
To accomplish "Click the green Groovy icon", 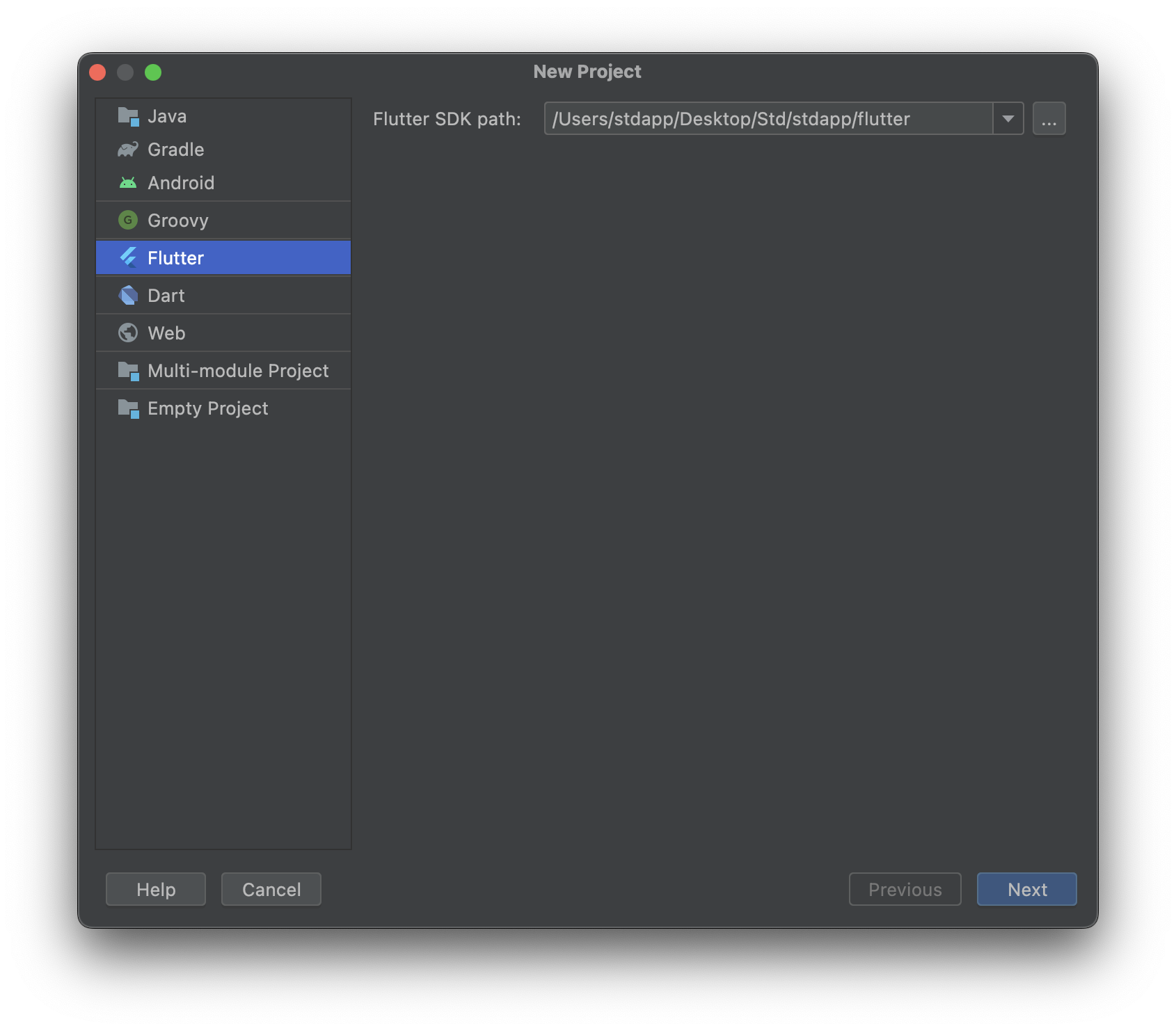I will pyautogui.click(x=128, y=221).
